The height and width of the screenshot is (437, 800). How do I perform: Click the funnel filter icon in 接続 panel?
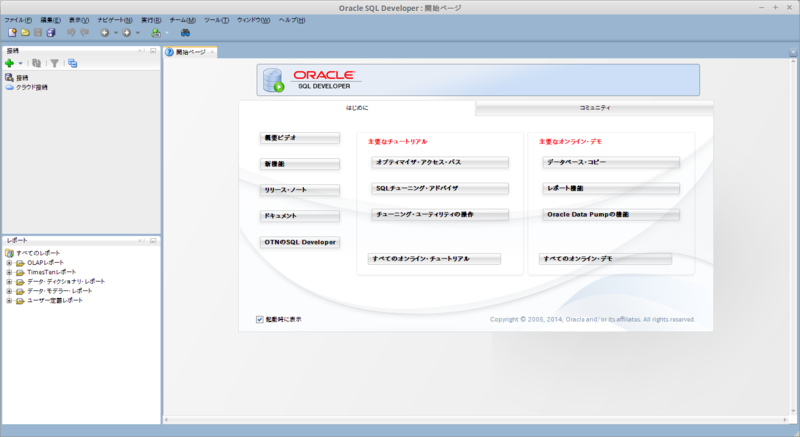click(x=54, y=63)
